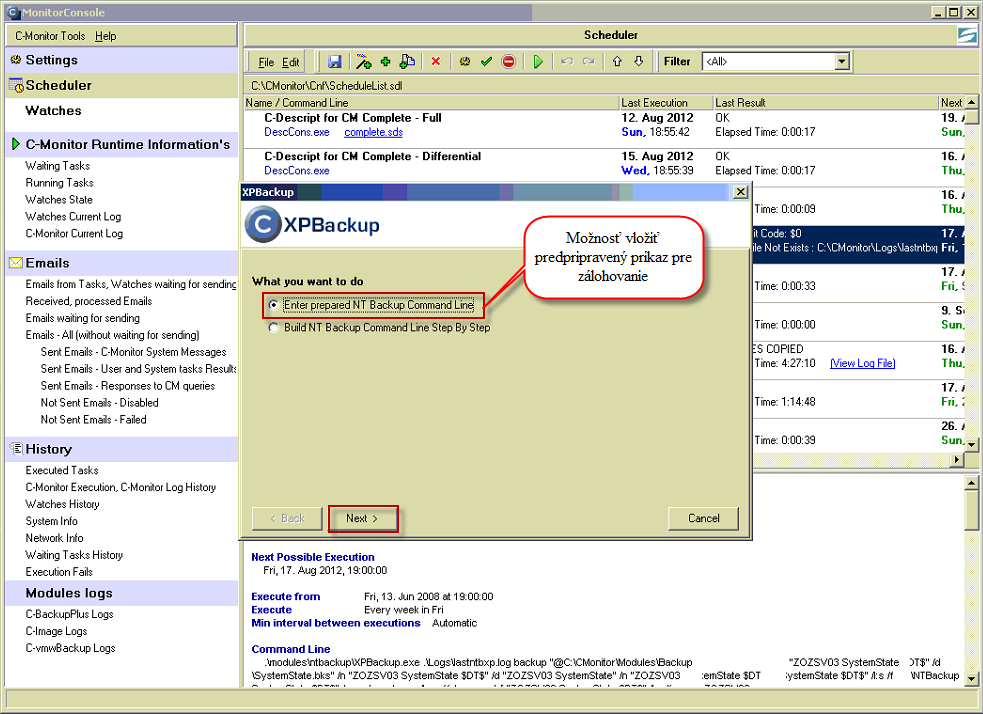This screenshot has height=714, width=983.
Task: Click the green play run icon
Action: pyautogui.click(x=538, y=61)
